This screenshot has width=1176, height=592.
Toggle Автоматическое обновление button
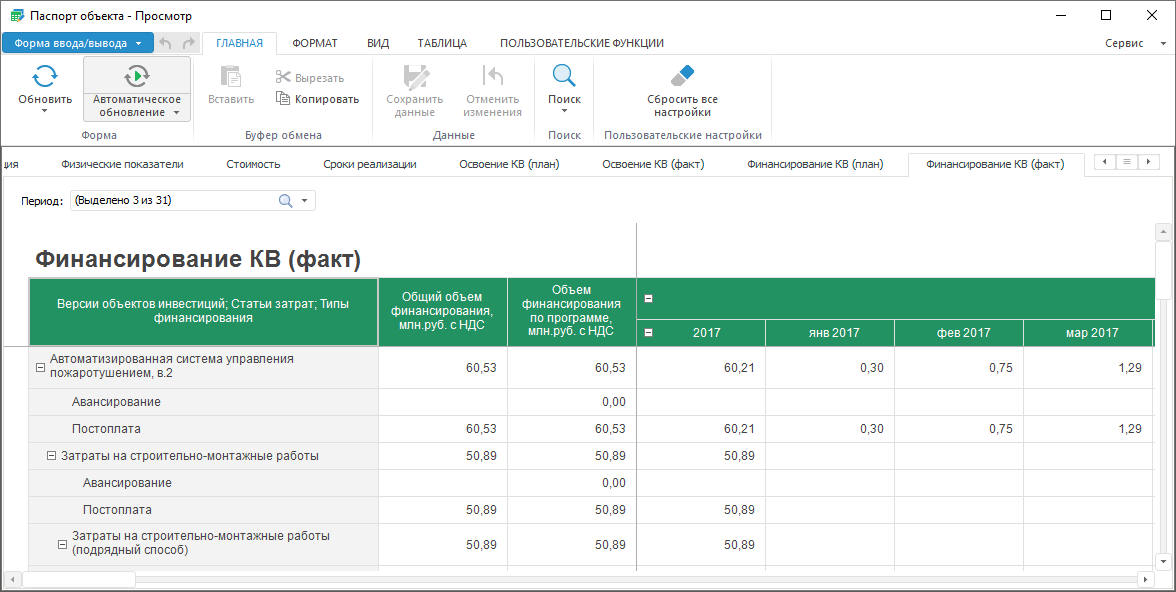pyautogui.click(x=137, y=77)
